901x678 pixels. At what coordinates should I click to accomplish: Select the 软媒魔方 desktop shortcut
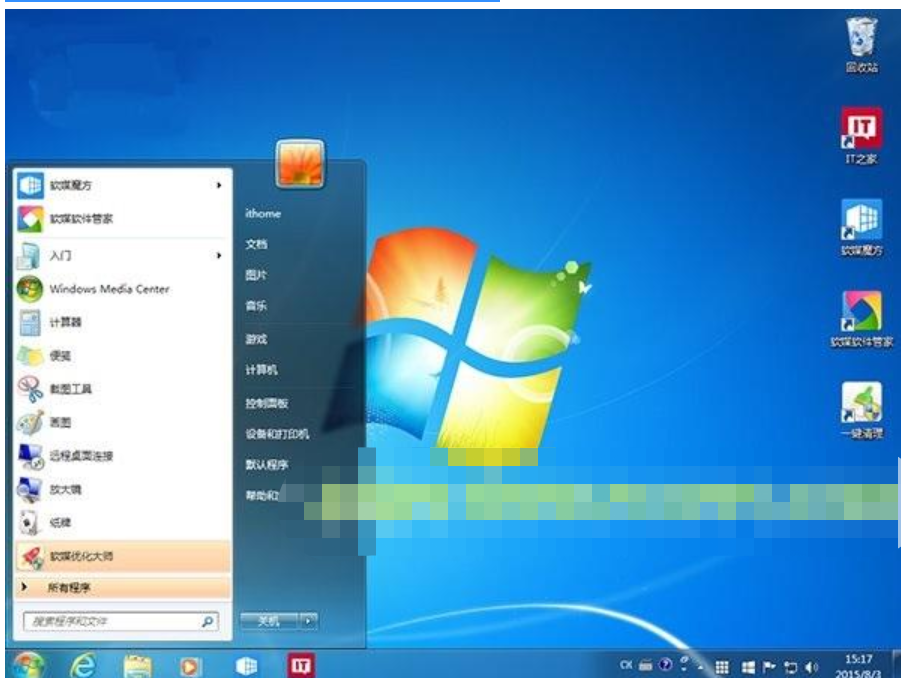[x=861, y=227]
